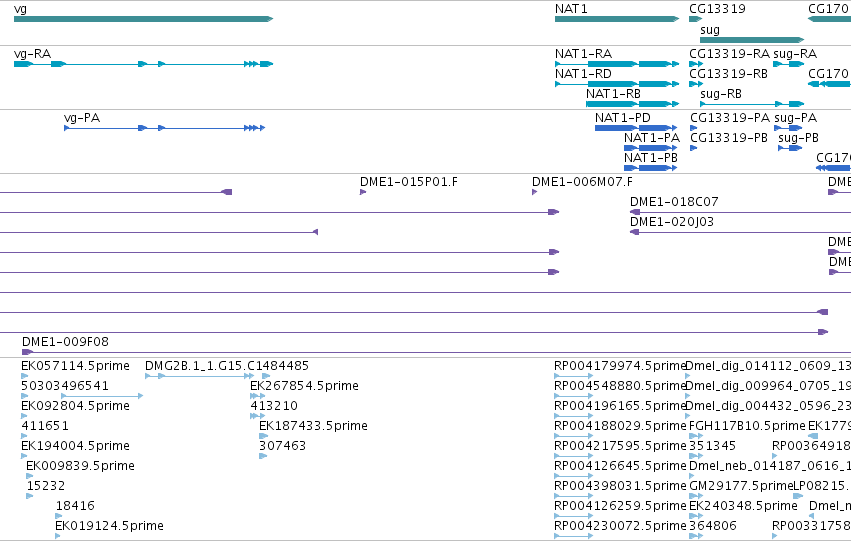The width and height of the screenshot is (851, 541).
Task: Click the CG13319 gene label
Action: [717, 9]
